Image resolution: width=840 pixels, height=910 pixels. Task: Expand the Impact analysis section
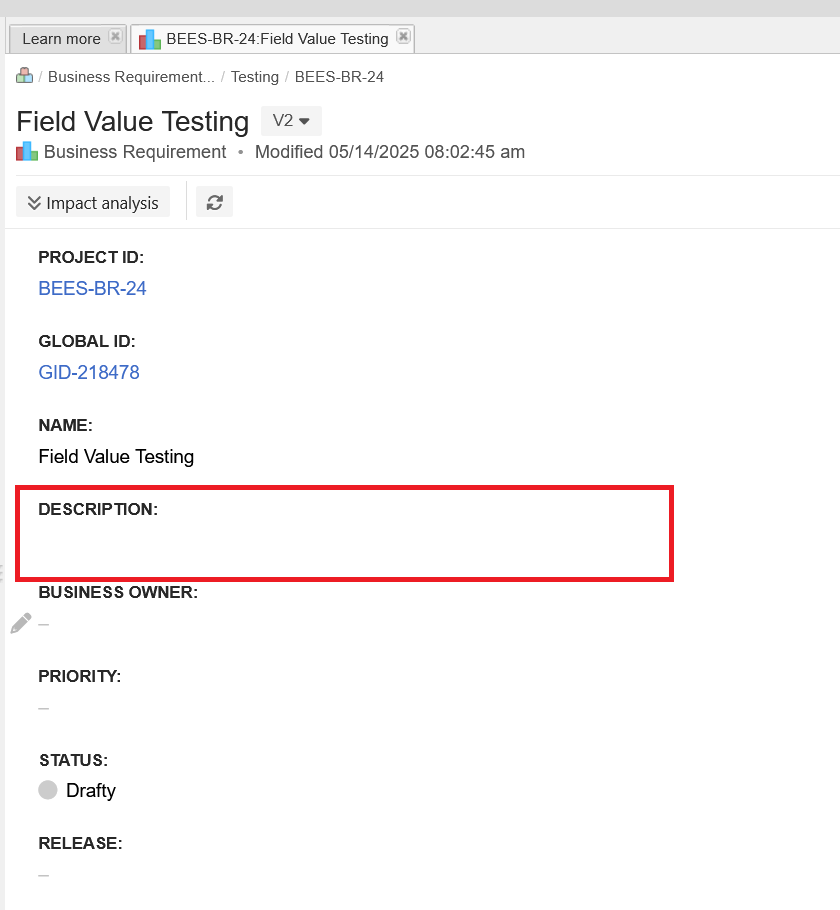coord(93,203)
